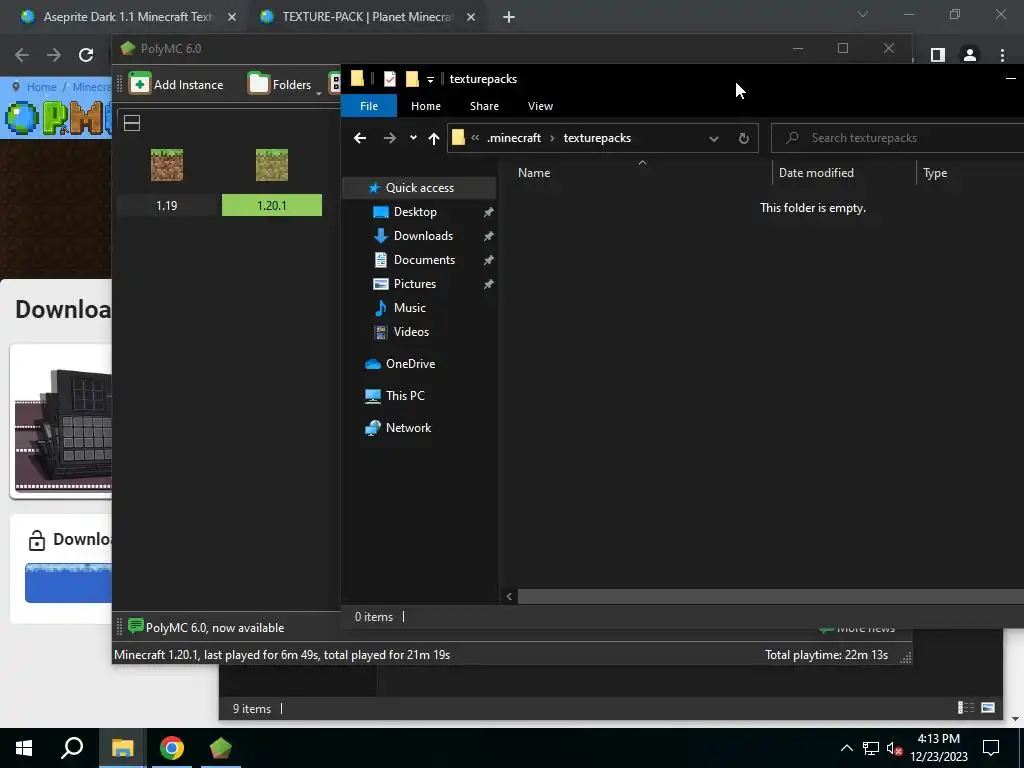Switch to Aseprite Dark 1.1 browser tab

click(127, 17)
